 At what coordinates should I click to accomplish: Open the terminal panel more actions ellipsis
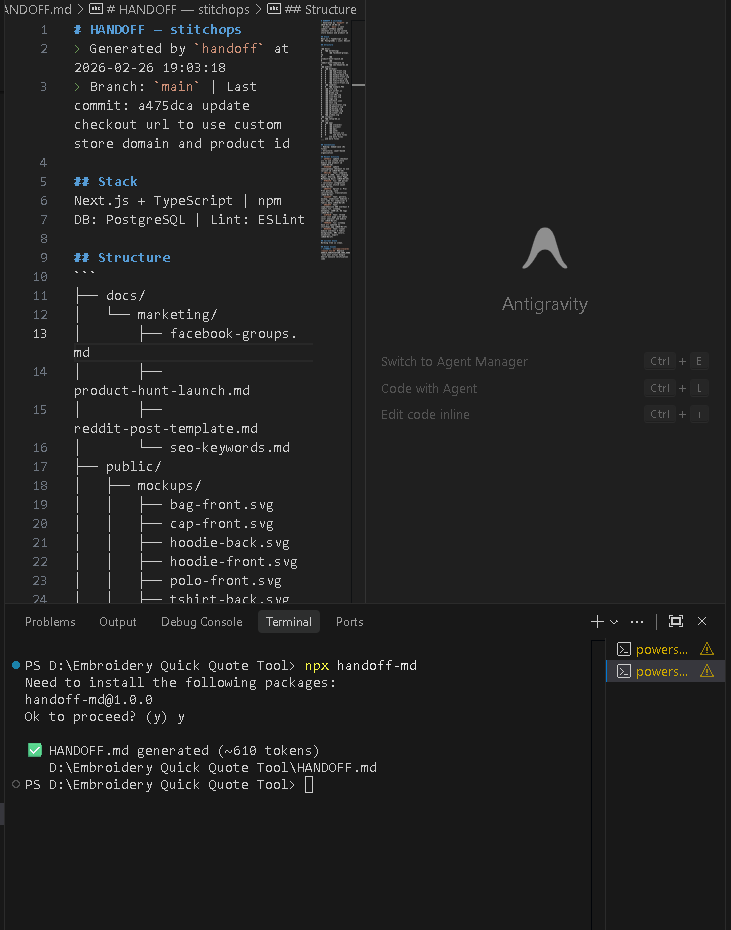tap(637, 622)
